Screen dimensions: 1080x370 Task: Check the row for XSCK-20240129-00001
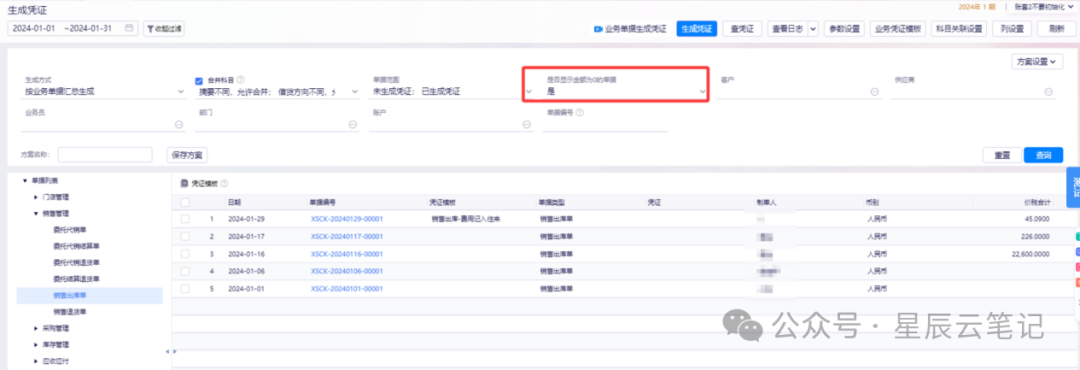point(185,218)
